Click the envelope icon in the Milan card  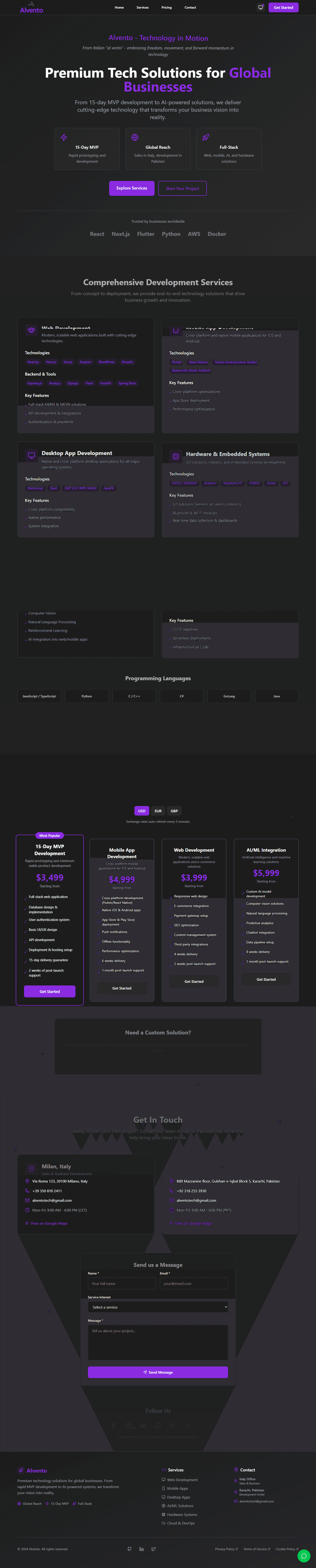pos(27,1200)
